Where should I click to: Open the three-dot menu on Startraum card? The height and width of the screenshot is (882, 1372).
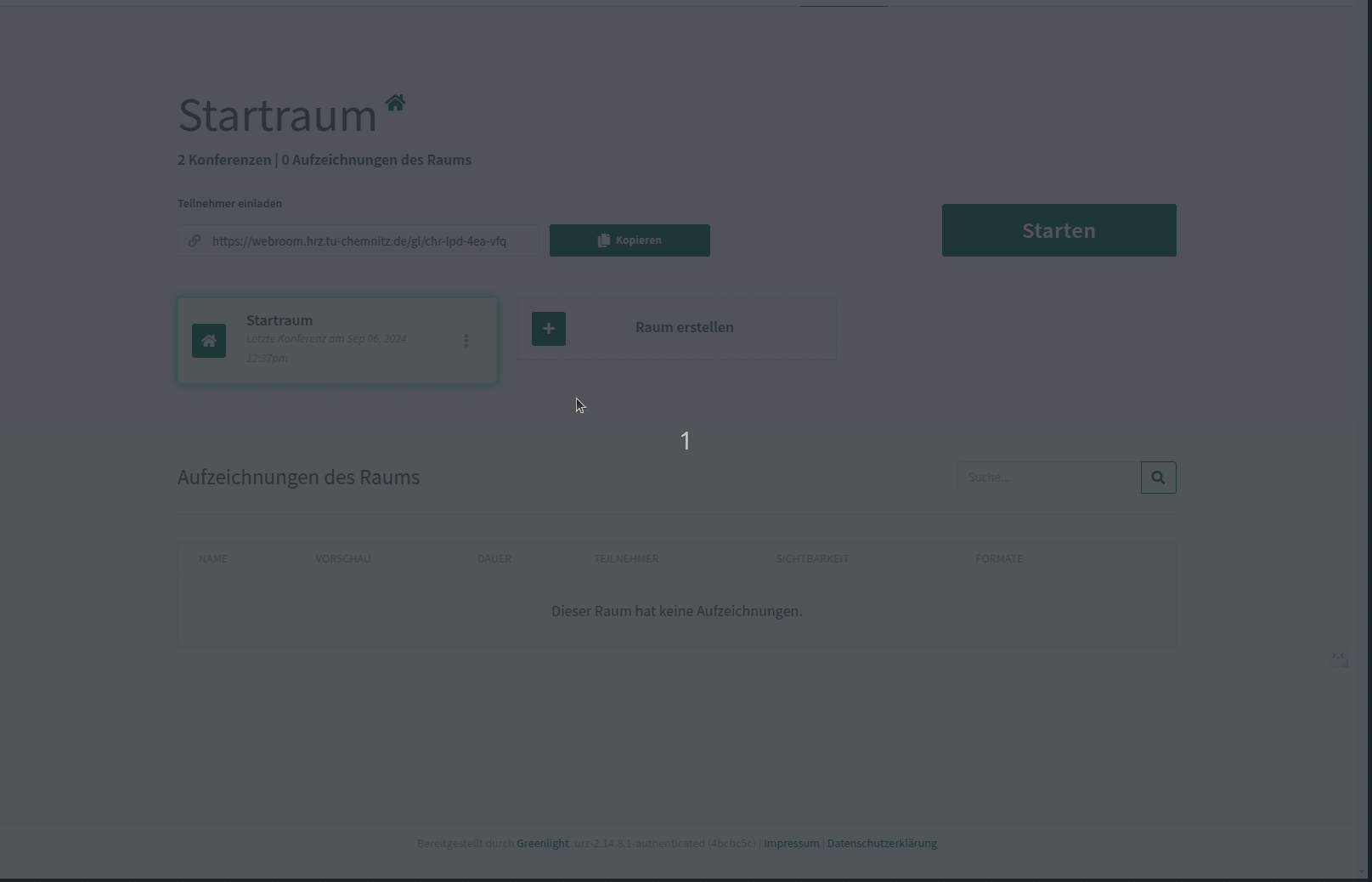pos(466,341)
